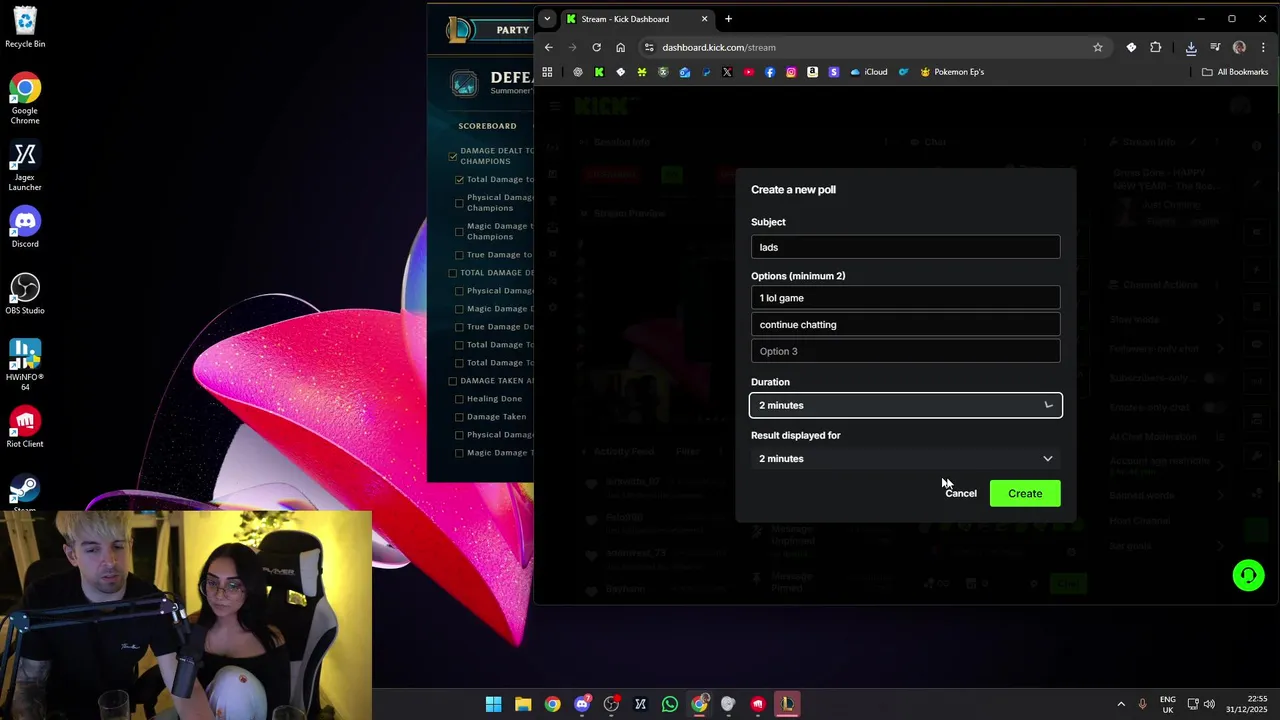Screen dimensions: 1280x720
Task: Open the Chrome tab search dropdown
Action: (548, 18)
